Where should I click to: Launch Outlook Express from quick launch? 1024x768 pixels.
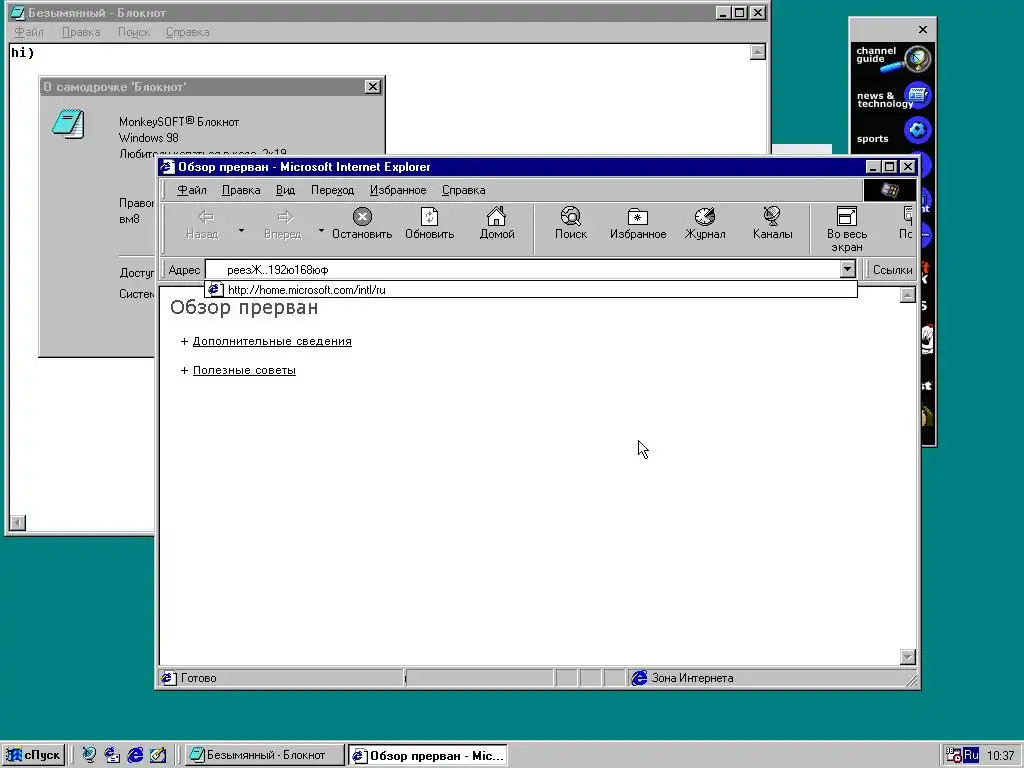pyautogui.click(x=112, y=755)
